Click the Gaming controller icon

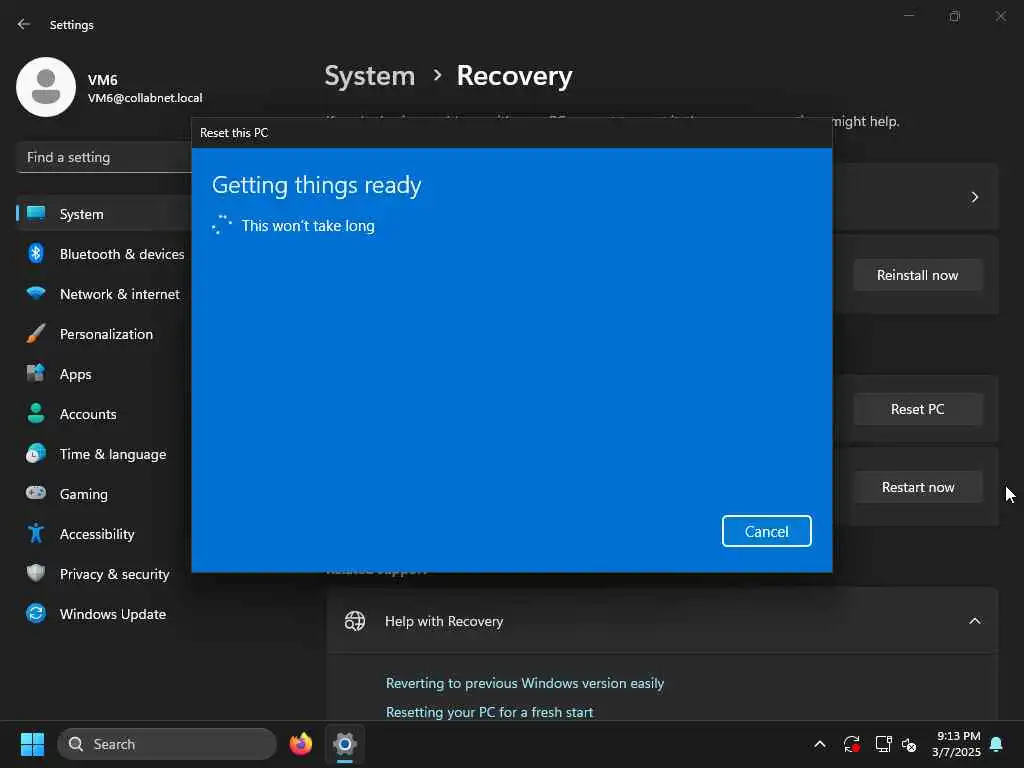click(x=36, y=493)
